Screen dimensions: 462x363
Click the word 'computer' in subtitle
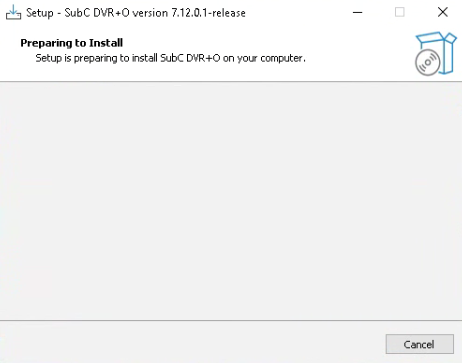tap(281, 58)
